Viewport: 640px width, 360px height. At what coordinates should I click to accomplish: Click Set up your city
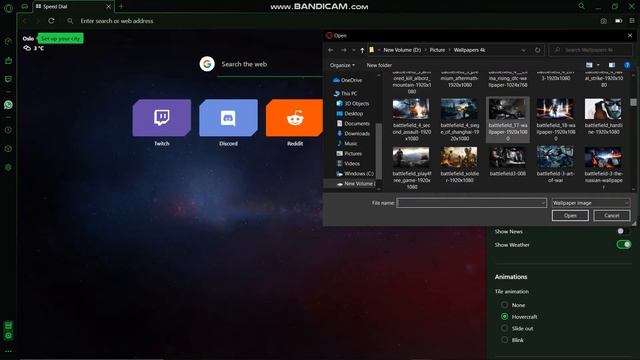coord(60,38)
